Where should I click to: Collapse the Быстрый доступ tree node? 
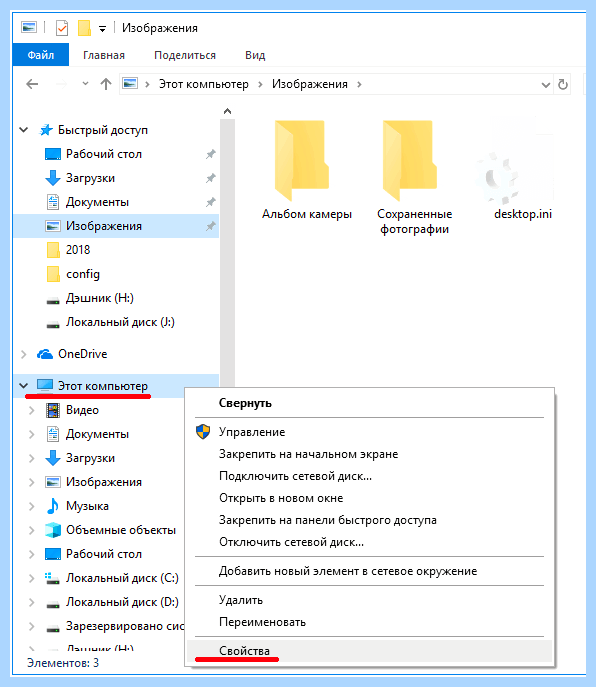pos(24,130)
